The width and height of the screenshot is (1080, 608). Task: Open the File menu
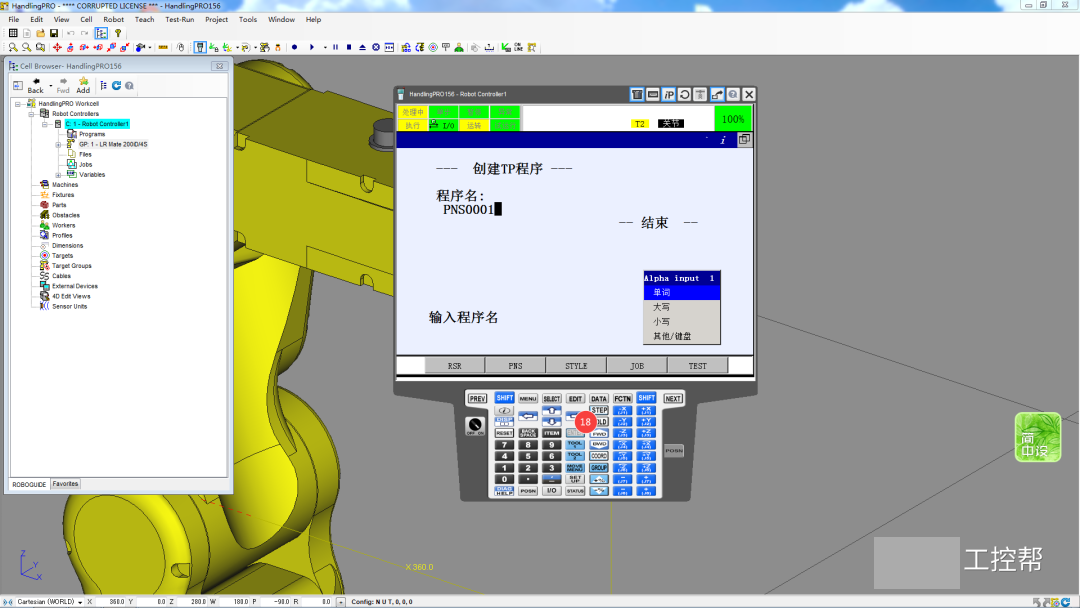click(x=14, y=19)
